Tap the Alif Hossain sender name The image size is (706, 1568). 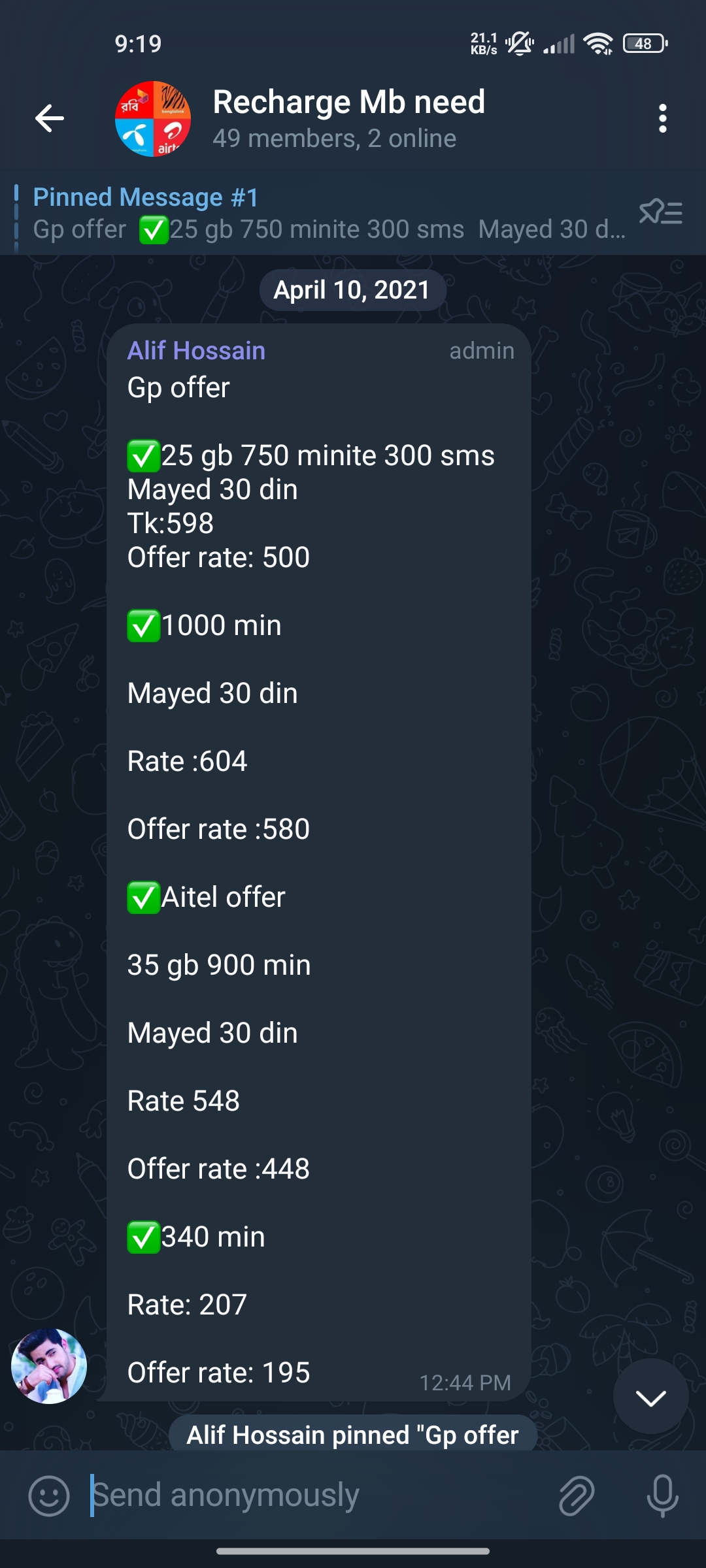pos(196,351)
